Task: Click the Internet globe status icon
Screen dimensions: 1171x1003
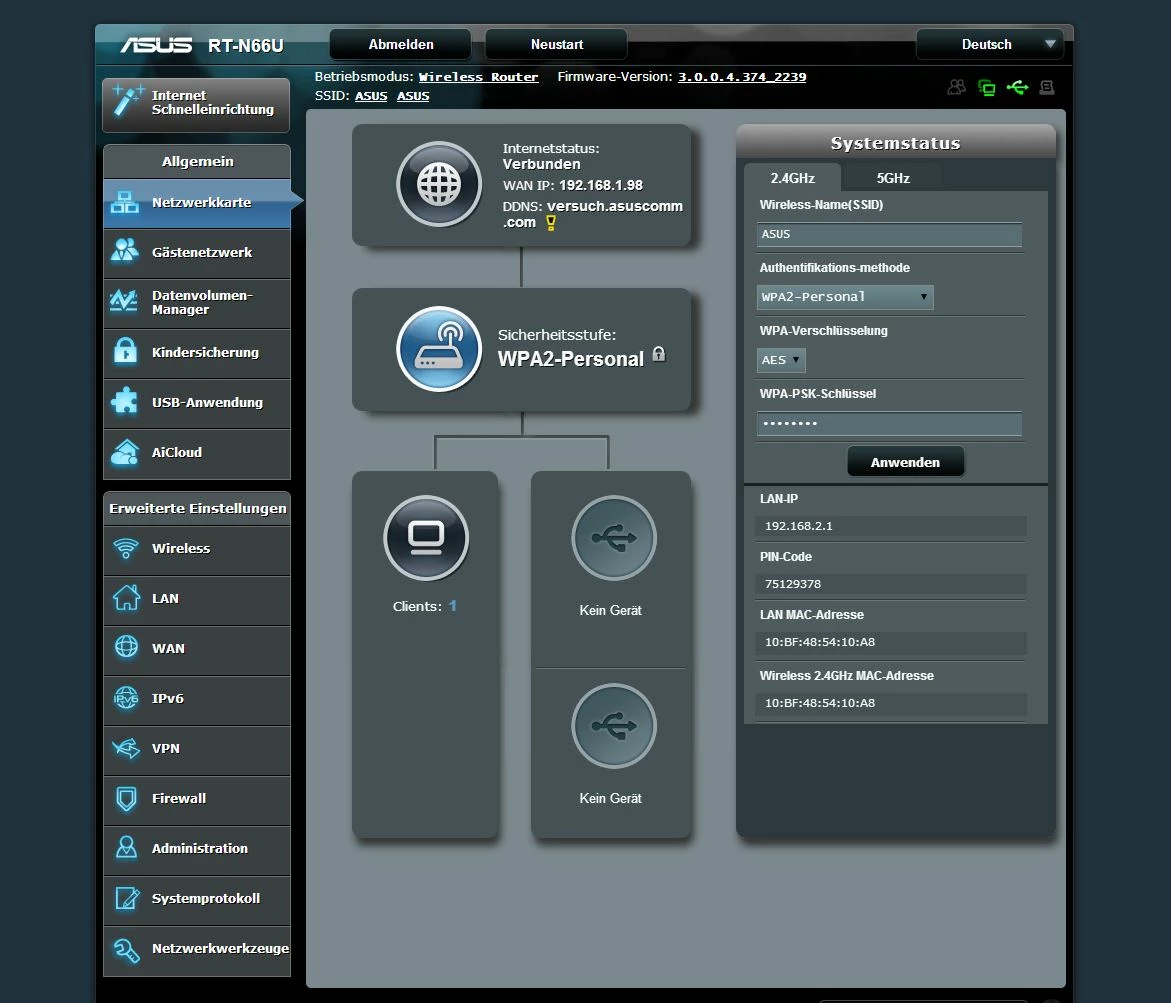Action: coord(439,184)
